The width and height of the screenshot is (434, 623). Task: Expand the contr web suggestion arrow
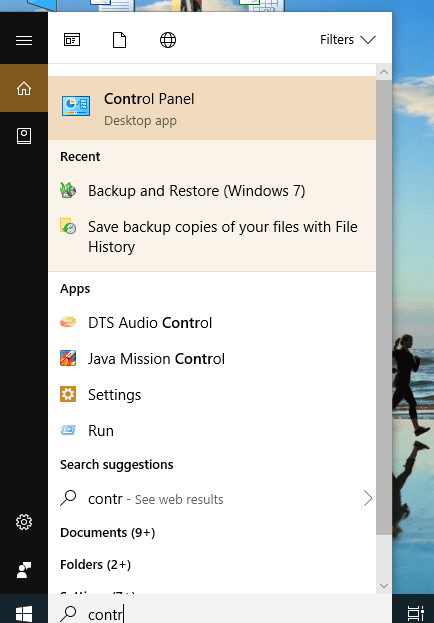(x=368, y=498)
